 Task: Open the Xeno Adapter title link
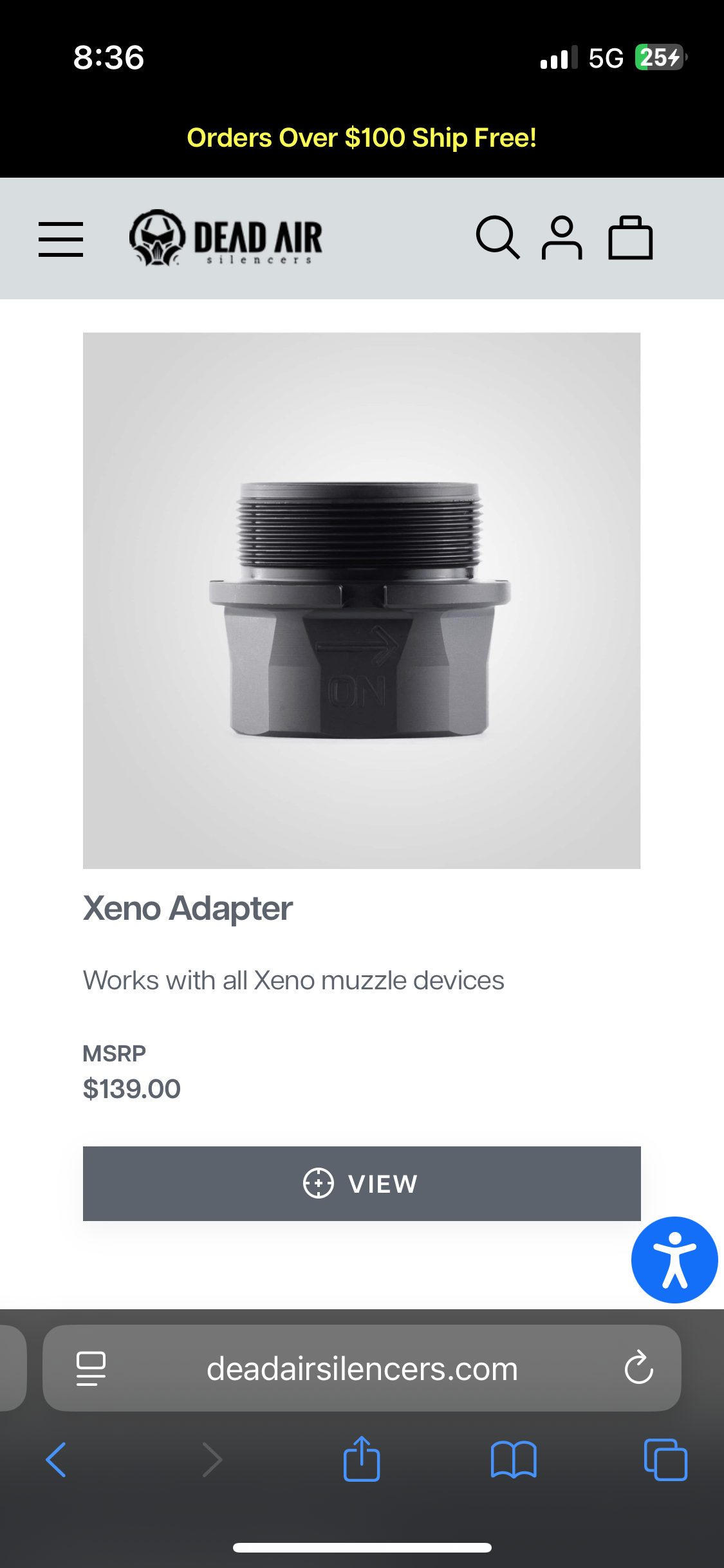(188, 908)
